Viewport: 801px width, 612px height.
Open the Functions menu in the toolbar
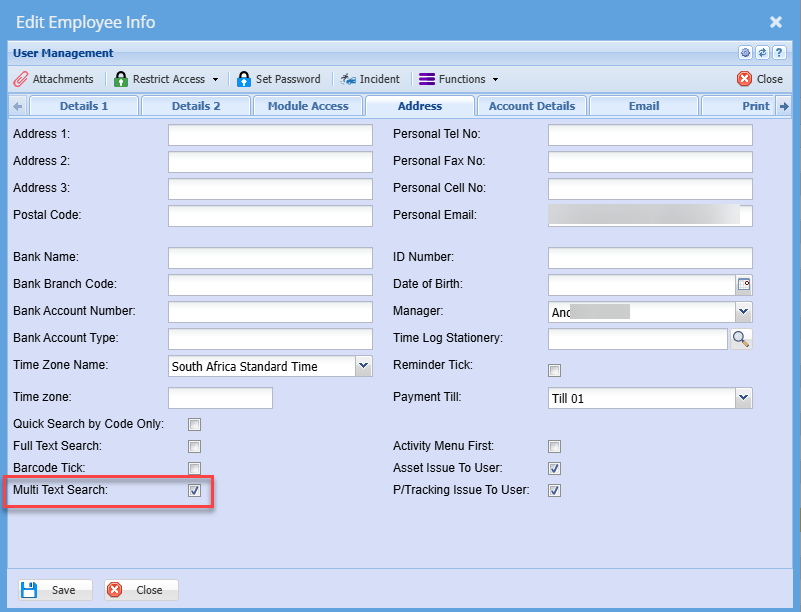coord(458,79)
